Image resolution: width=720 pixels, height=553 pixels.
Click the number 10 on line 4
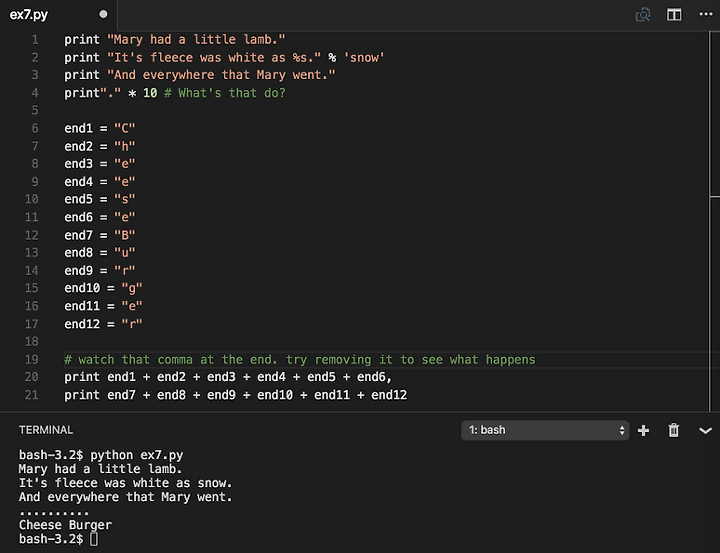tap(150, 93)
